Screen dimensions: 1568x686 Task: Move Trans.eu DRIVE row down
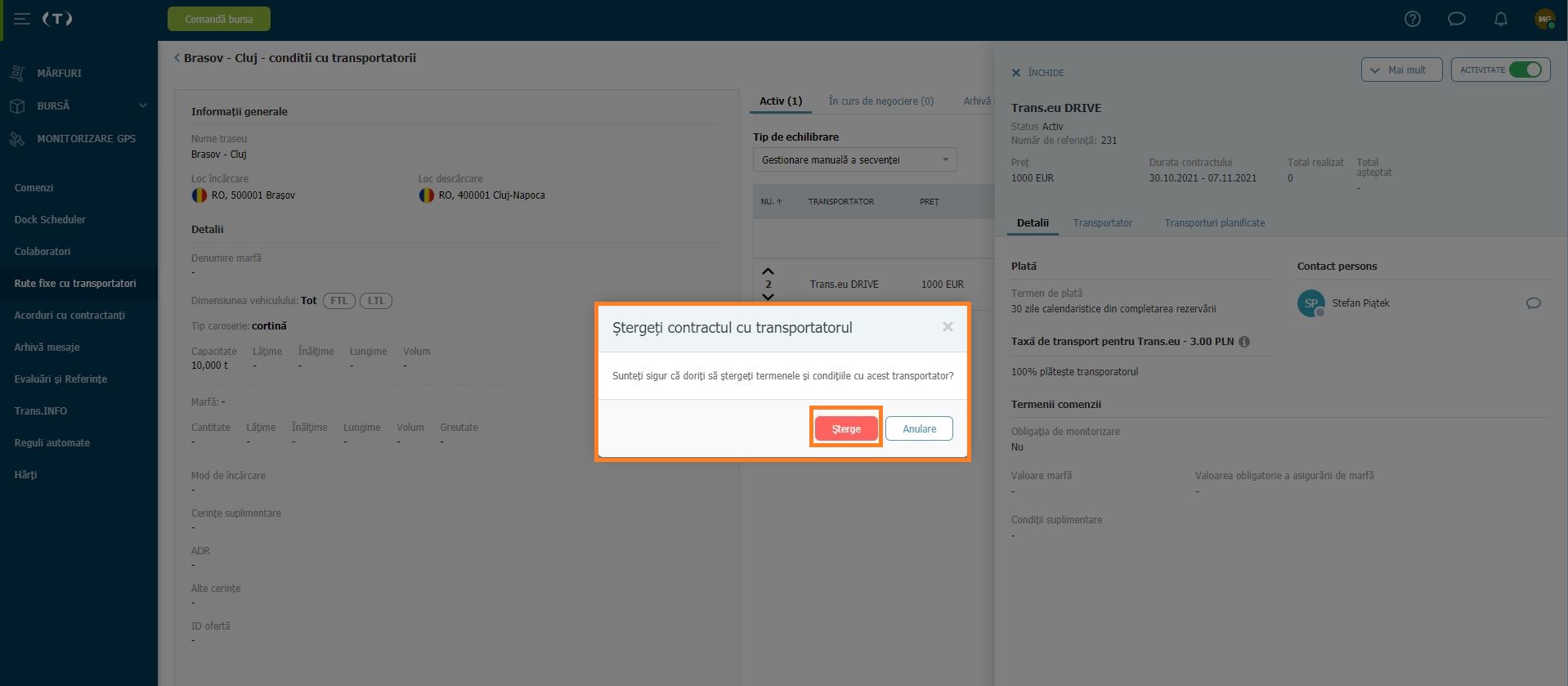pyautogui.click(x=768, y=296)
